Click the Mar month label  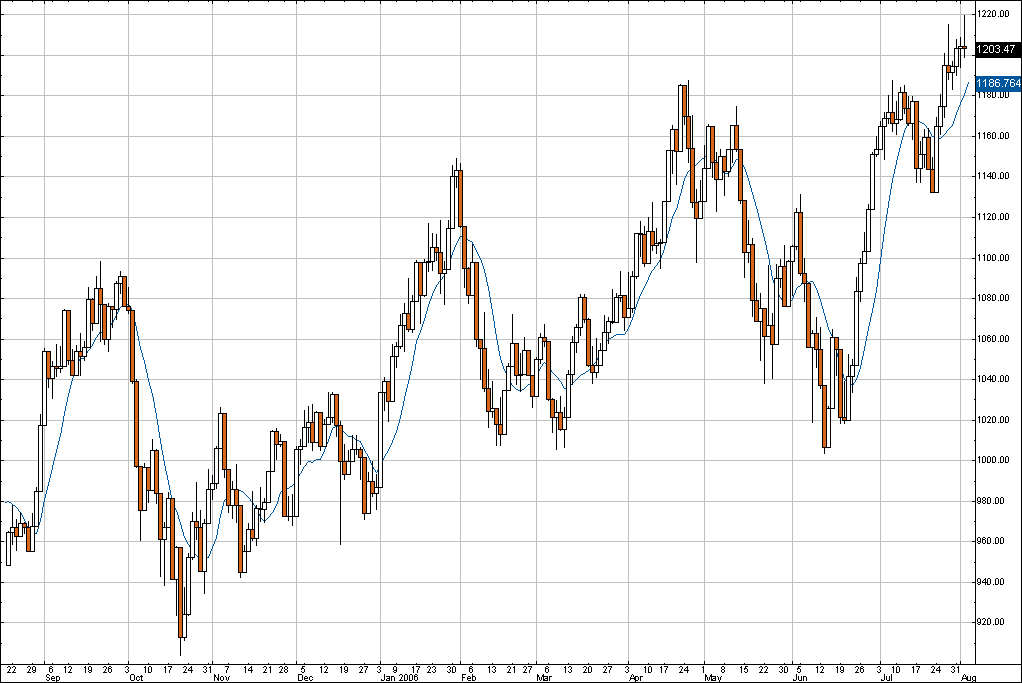coord(544,678)
